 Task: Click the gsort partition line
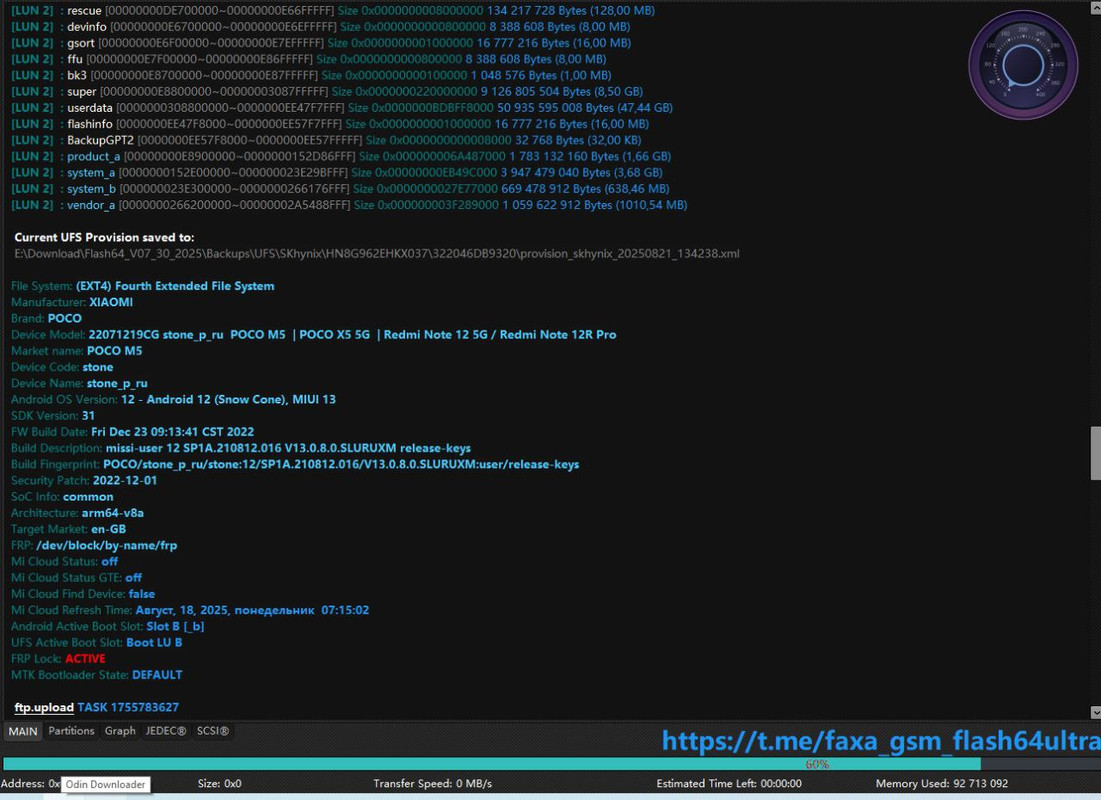coord(321,43)
